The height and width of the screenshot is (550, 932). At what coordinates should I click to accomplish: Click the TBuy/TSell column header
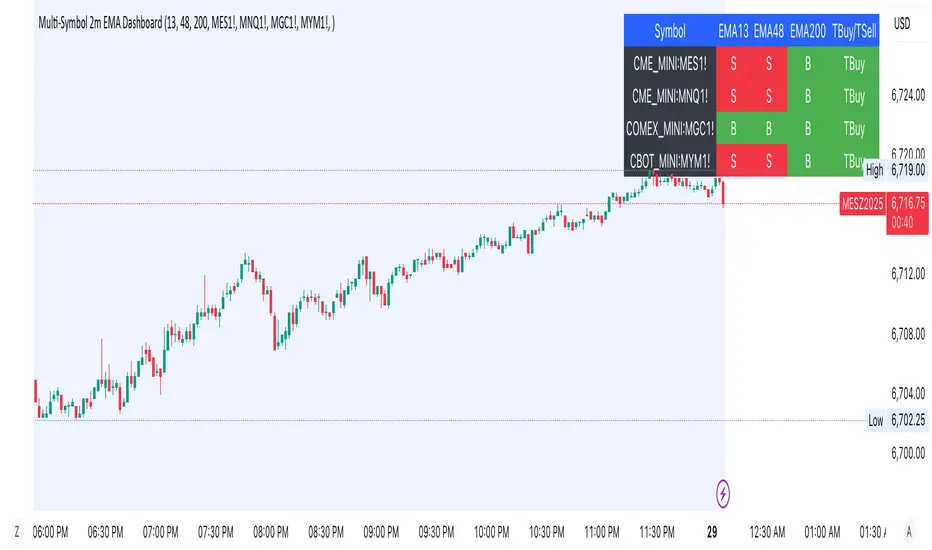[x=854, y=31]
